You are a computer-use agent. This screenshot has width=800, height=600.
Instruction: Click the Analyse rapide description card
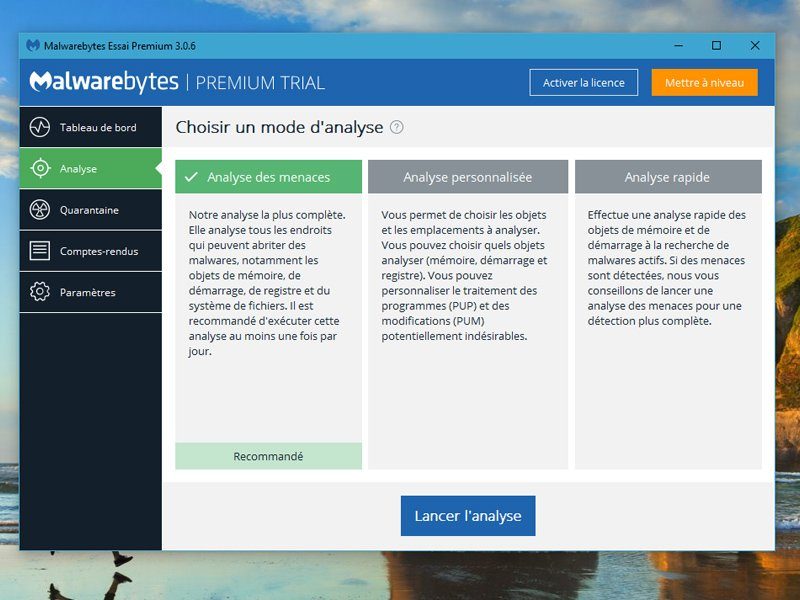pos(668,331)
